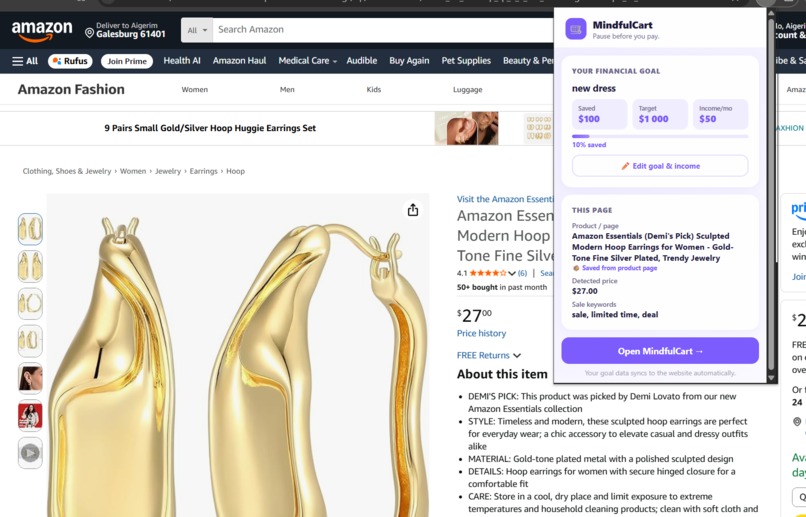
Task: Open Pet Supplies
Action: coord(466,61)
